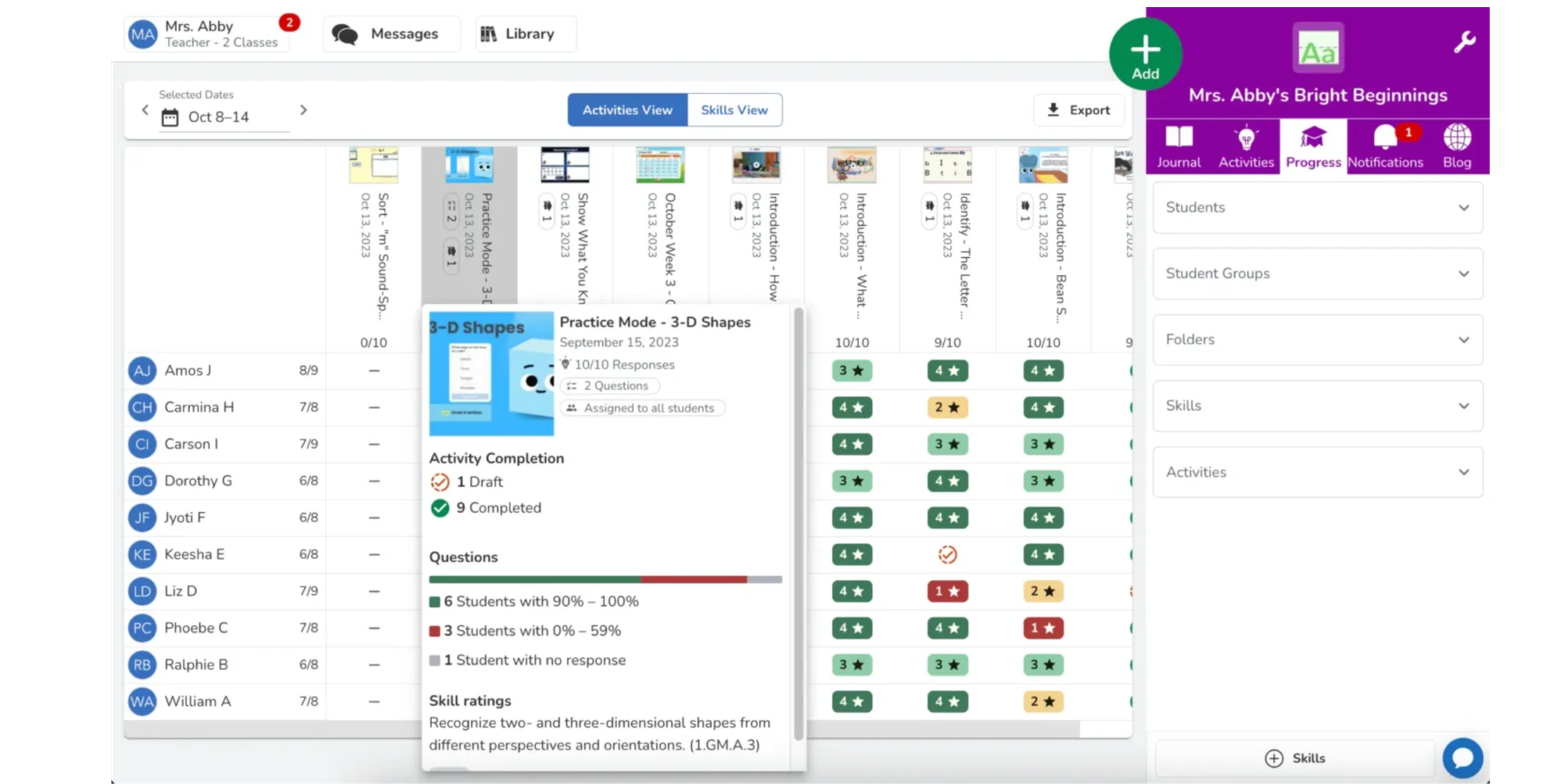This screenshot has height=784, width=1568.
Task: Switch to Skills View
Action: pos(734,111)
